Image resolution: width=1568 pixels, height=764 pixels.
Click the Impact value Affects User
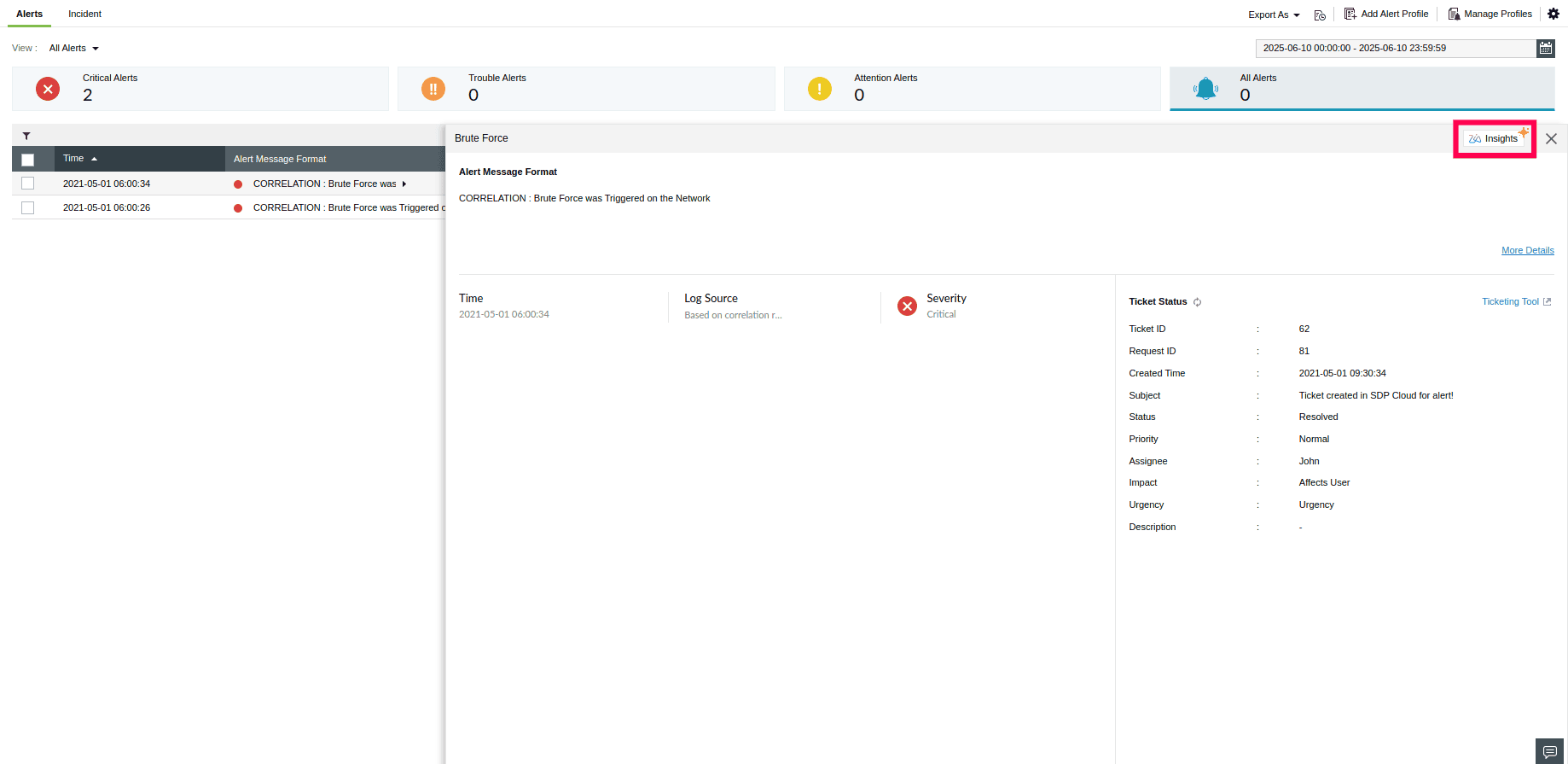pyautogui.click(x=1324, y=482)
